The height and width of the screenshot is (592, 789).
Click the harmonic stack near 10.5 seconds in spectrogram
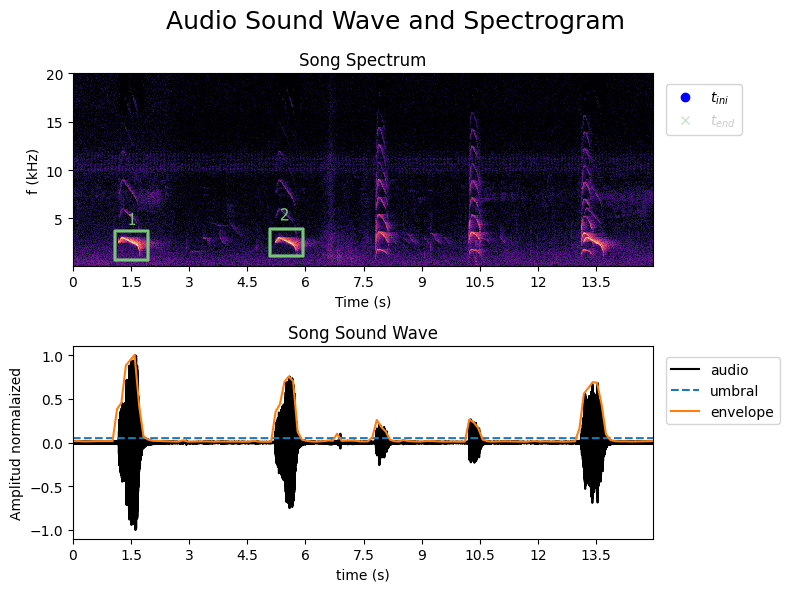pyautogui.click(x=473, y=186)
